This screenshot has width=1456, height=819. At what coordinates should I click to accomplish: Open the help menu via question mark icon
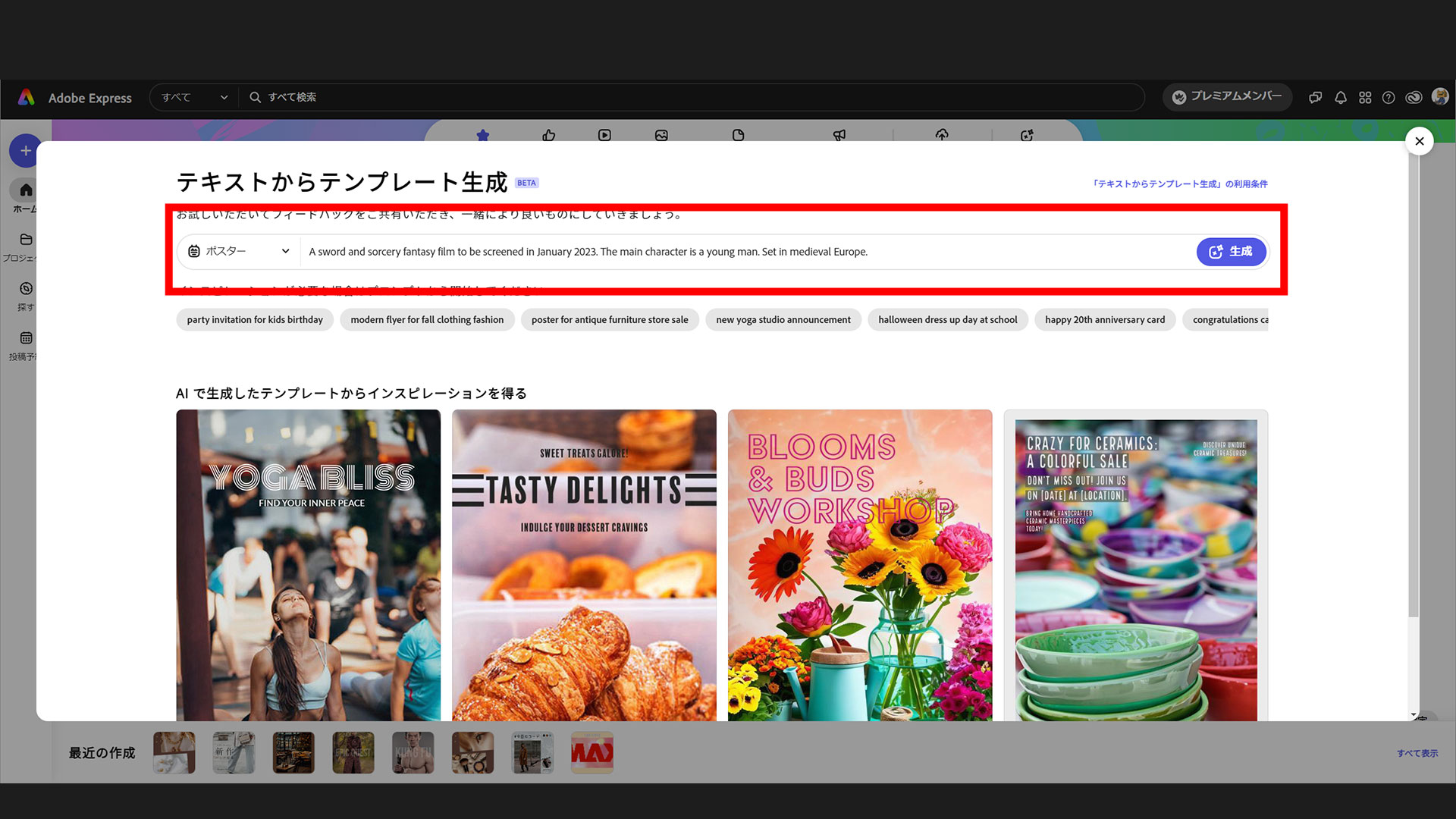coord(1389,97)
